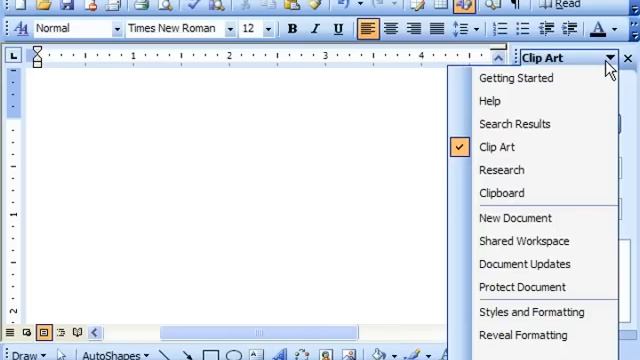Screen dimensions: 640x360
Task: Open the Fill Color dropdown arrow
Action: 394,356
